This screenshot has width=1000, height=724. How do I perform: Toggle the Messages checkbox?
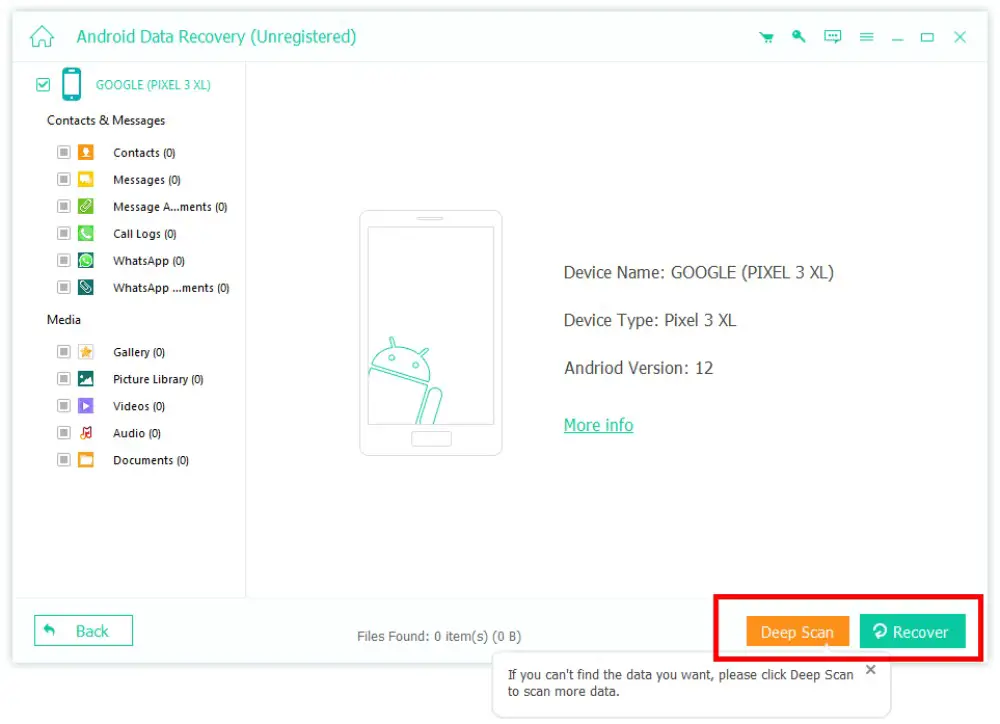[63, 179]
